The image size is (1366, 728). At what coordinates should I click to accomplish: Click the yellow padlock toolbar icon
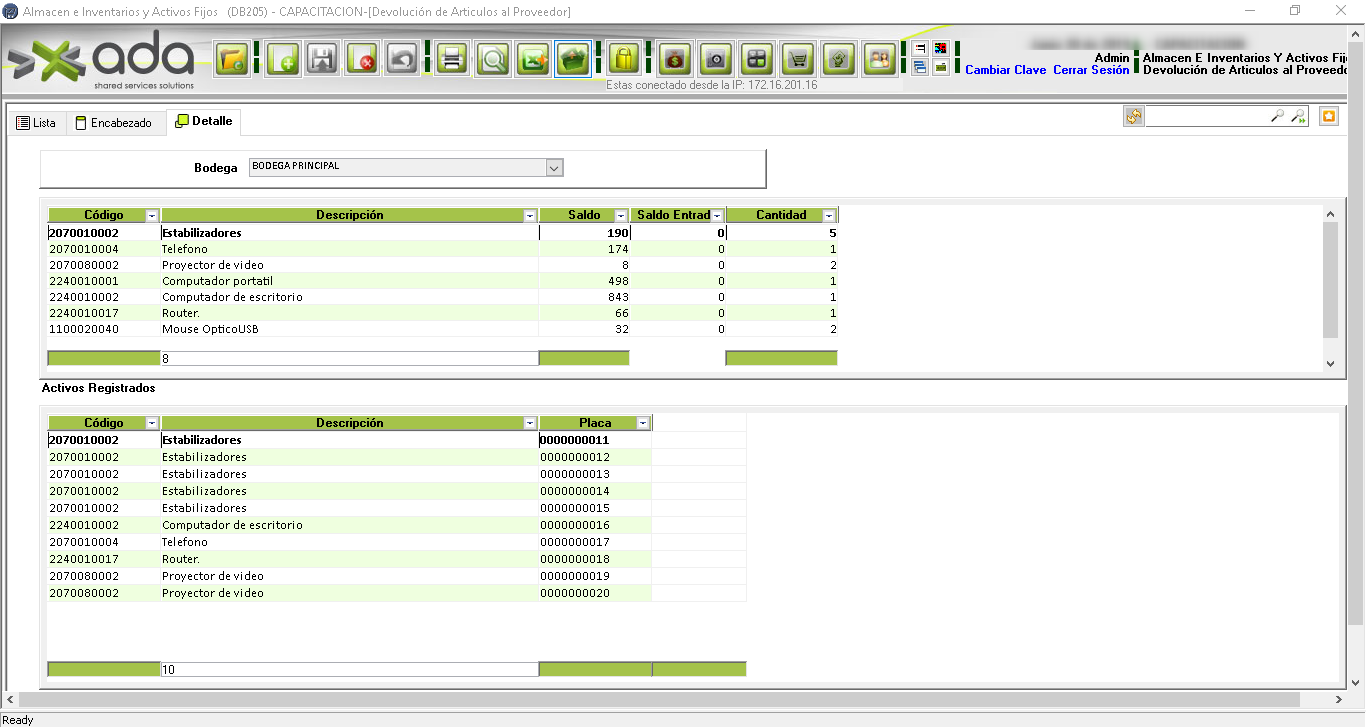click(x=624, y=60)
